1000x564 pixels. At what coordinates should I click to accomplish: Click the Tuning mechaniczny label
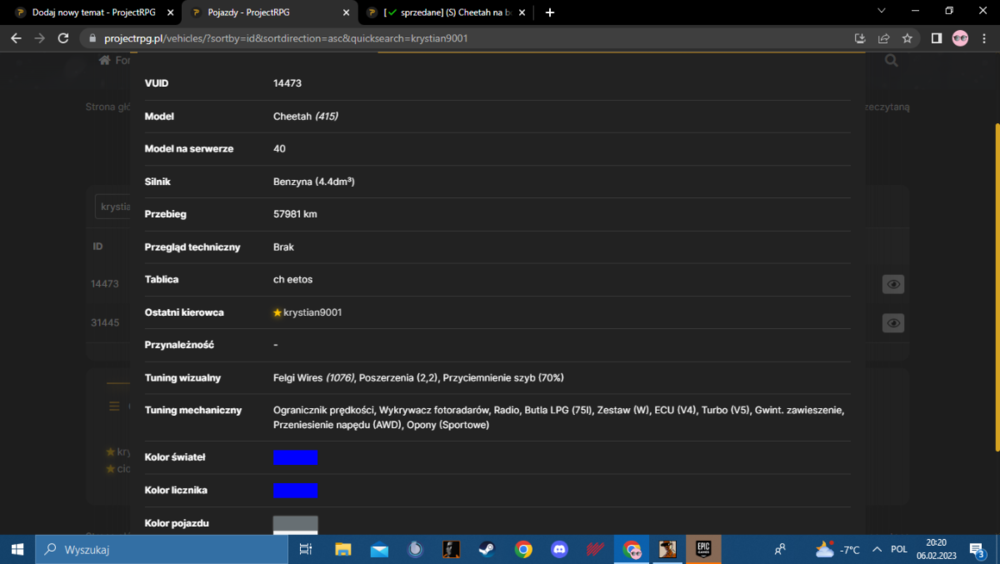click(193, 410)
